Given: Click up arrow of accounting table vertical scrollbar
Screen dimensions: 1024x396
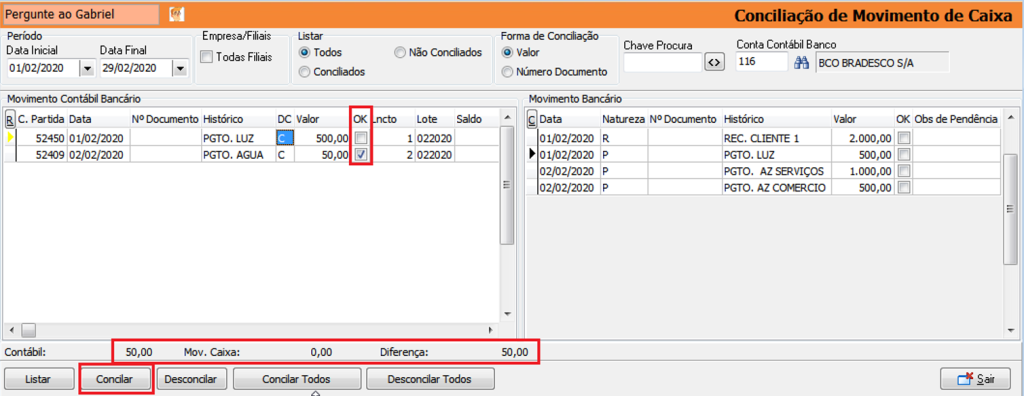Looking at the screenshot, I should pos(506,117).
